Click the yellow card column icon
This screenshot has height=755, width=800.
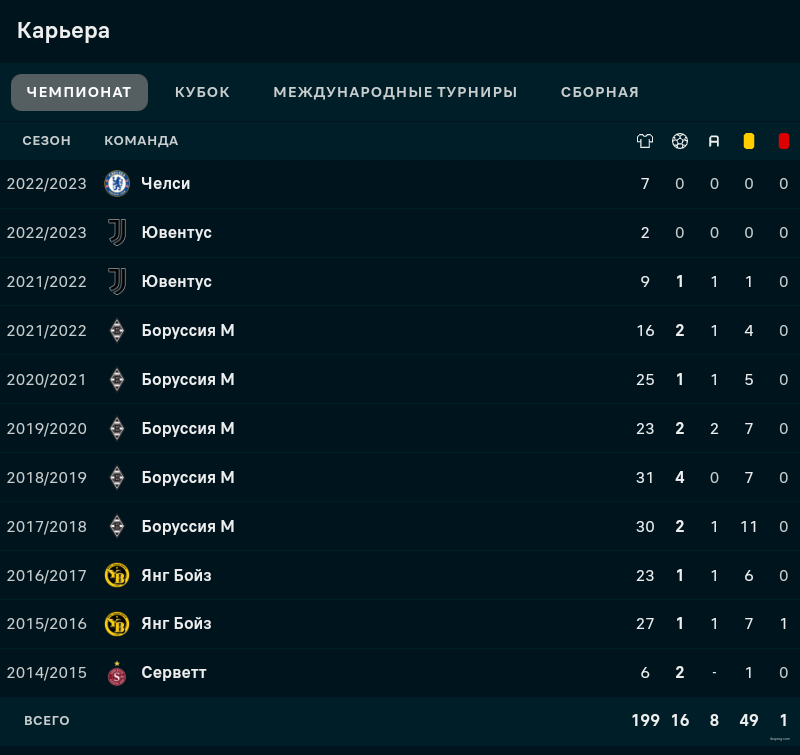click(x=748, y=141)
